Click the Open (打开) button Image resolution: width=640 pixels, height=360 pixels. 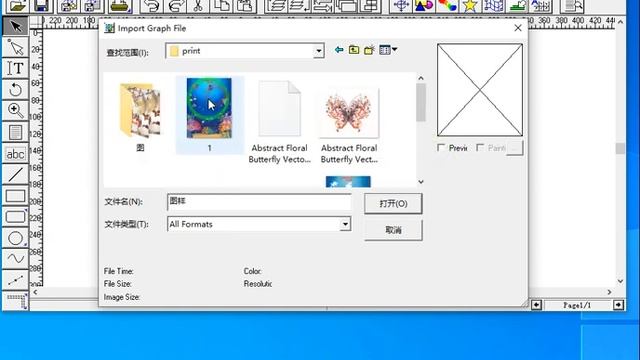click(393, 204)
